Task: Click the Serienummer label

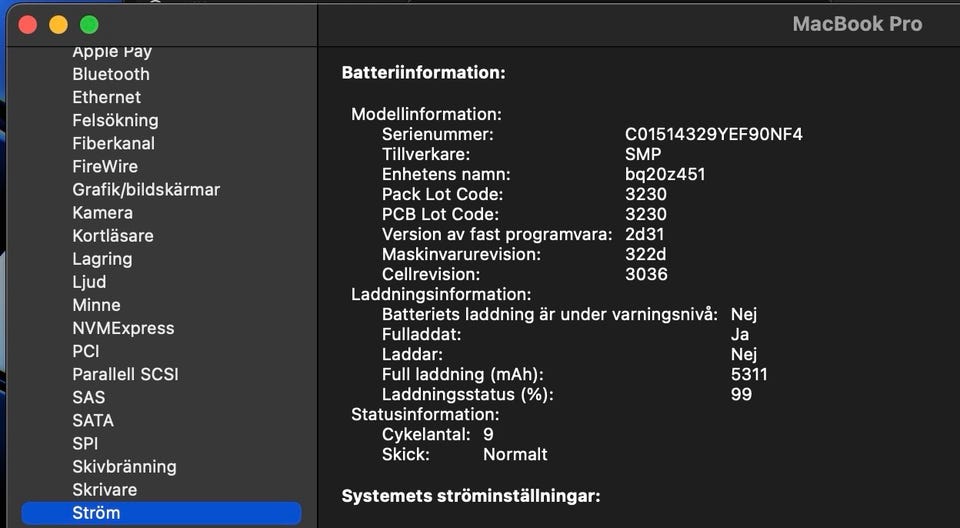Action: [x=437, y=135]
